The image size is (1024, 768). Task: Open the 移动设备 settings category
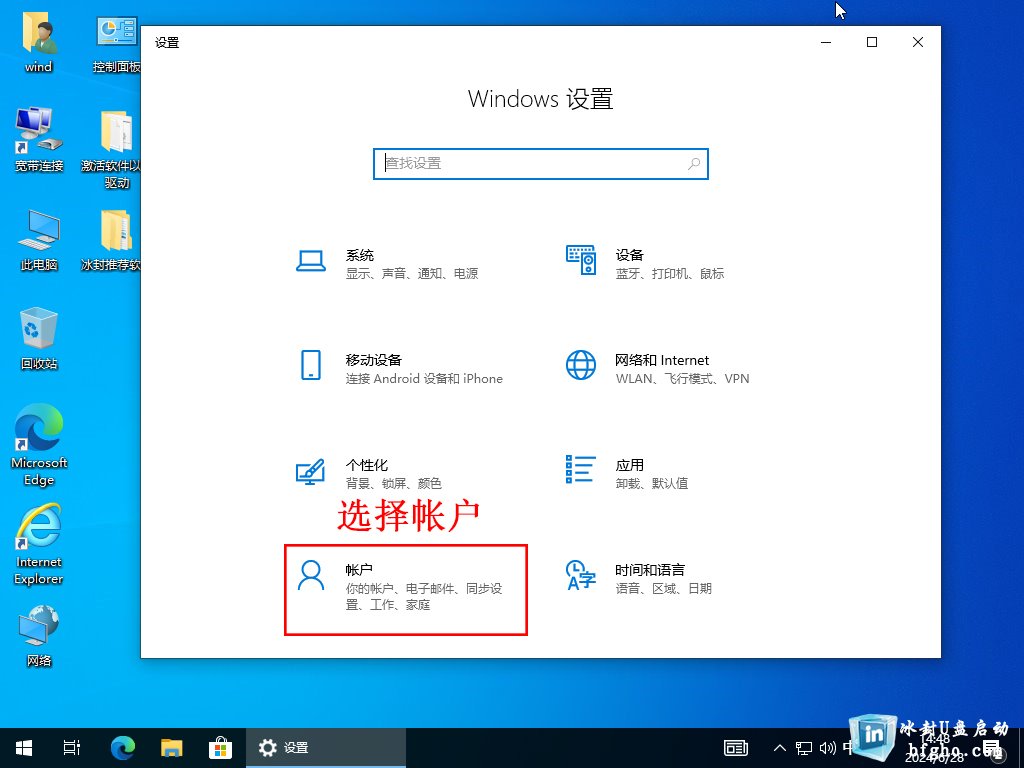click(405, 368)
